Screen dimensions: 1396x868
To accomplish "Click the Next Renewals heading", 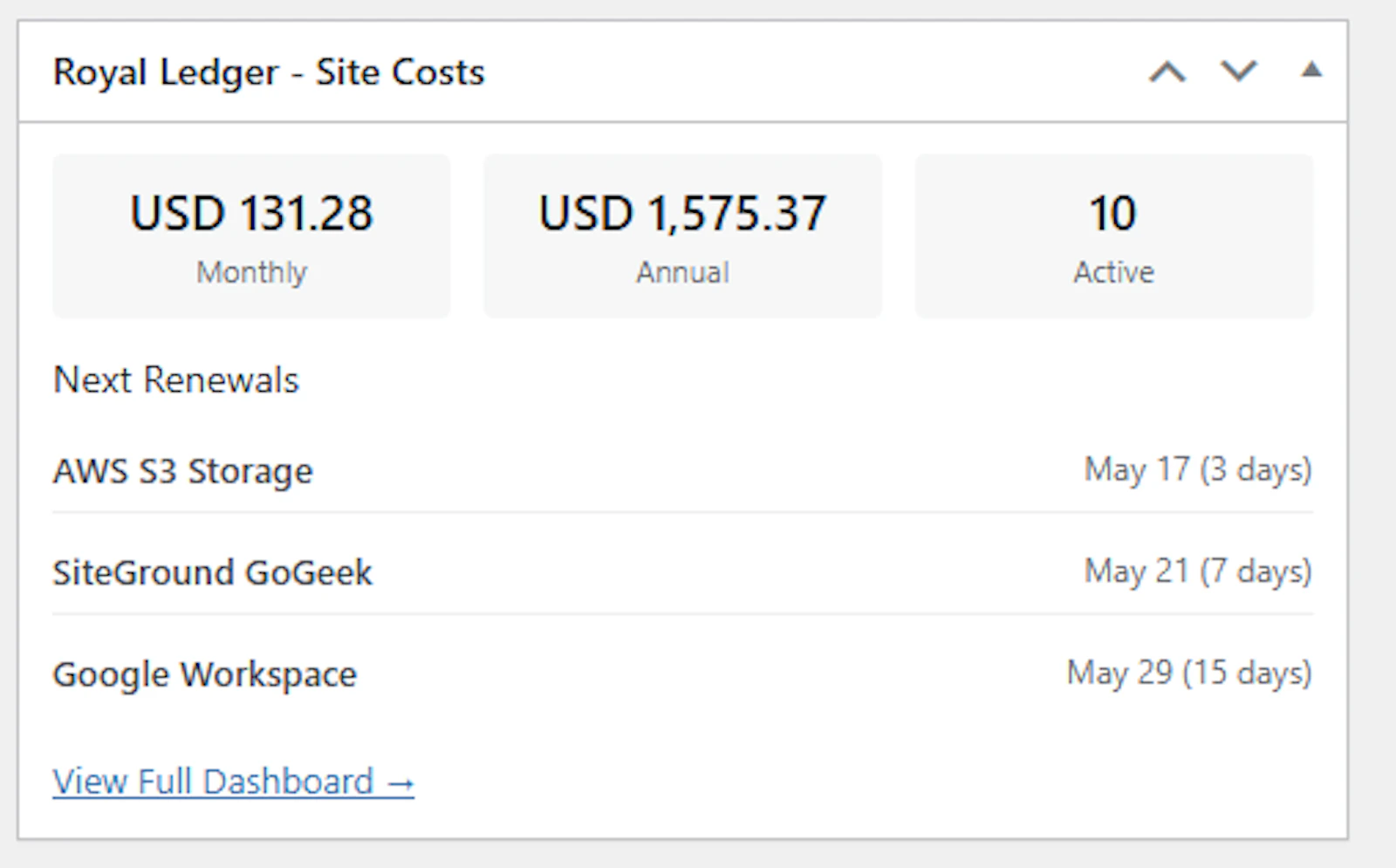I will pos(176,379).
